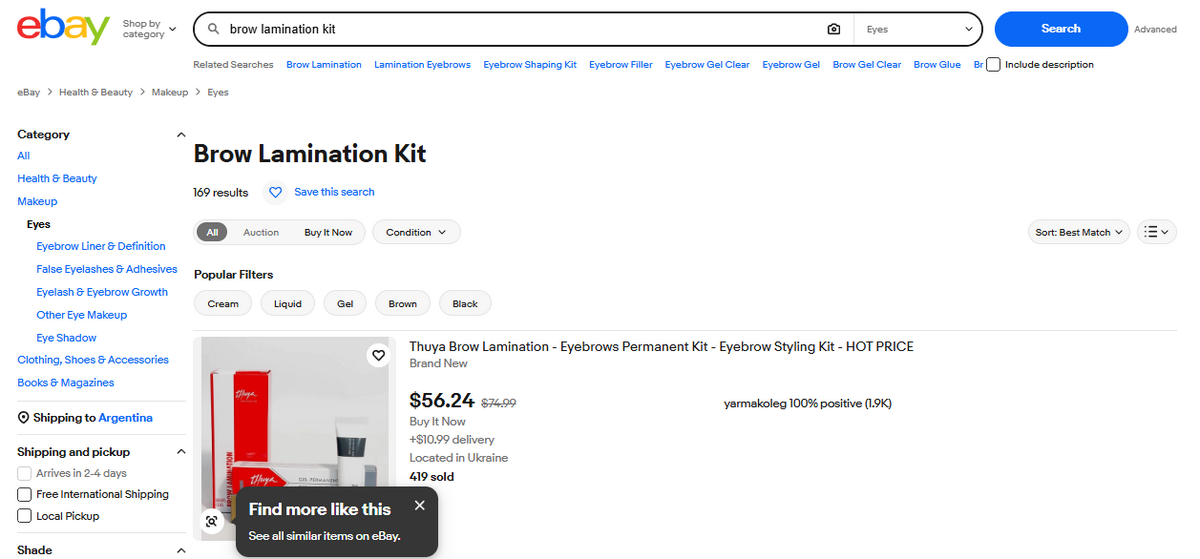Click the heart icon beside Save this search

point(276,192)
